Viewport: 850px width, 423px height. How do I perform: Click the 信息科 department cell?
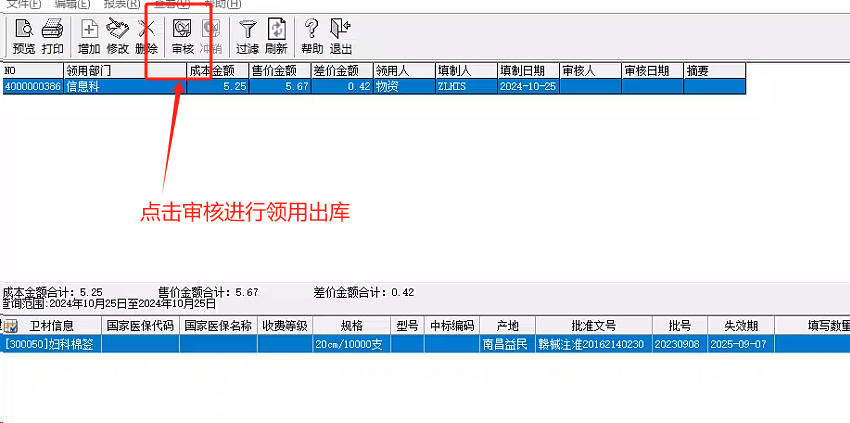tap(125, 86)
